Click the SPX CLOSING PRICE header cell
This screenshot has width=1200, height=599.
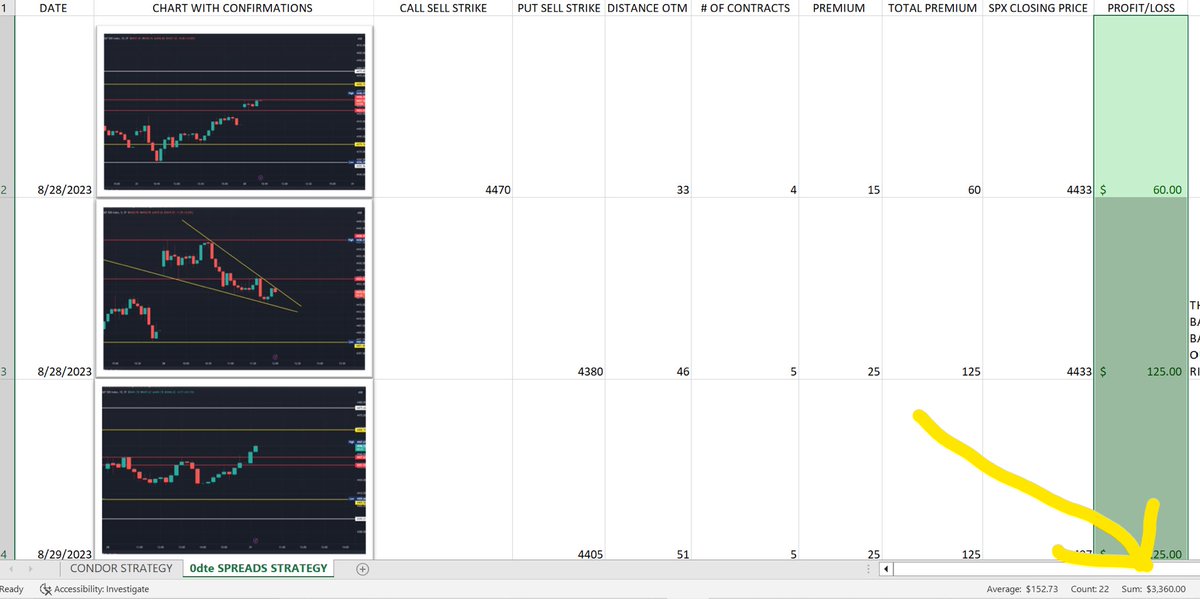click(x=1038, y=8)
